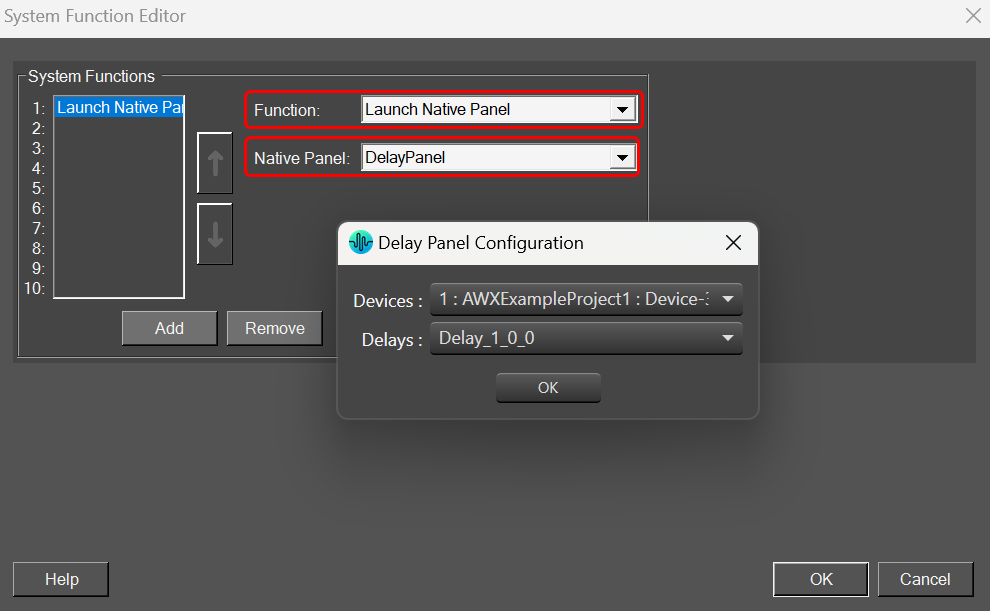This screenshot has width=990, height=611.
Task: Cancel the System Function Editor
Action: click(x=925, y=579)
